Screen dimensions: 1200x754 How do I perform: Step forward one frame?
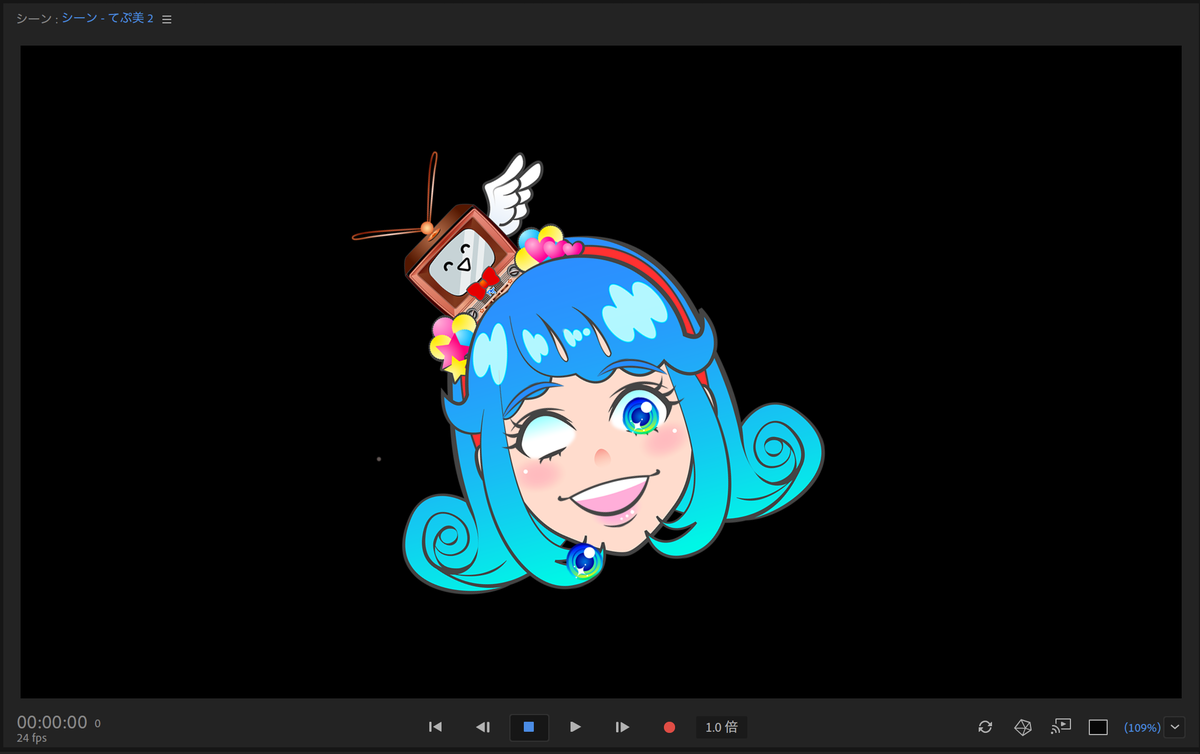[x=622, y=727]
